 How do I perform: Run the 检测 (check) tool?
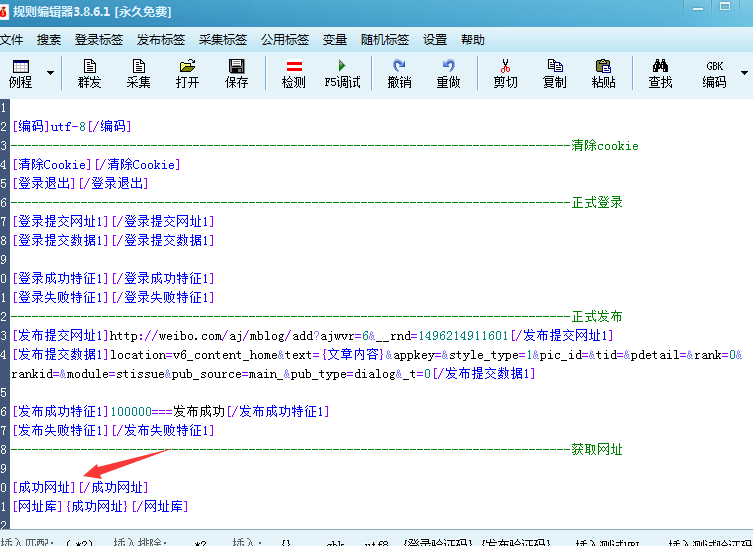(x=294, y=73)
